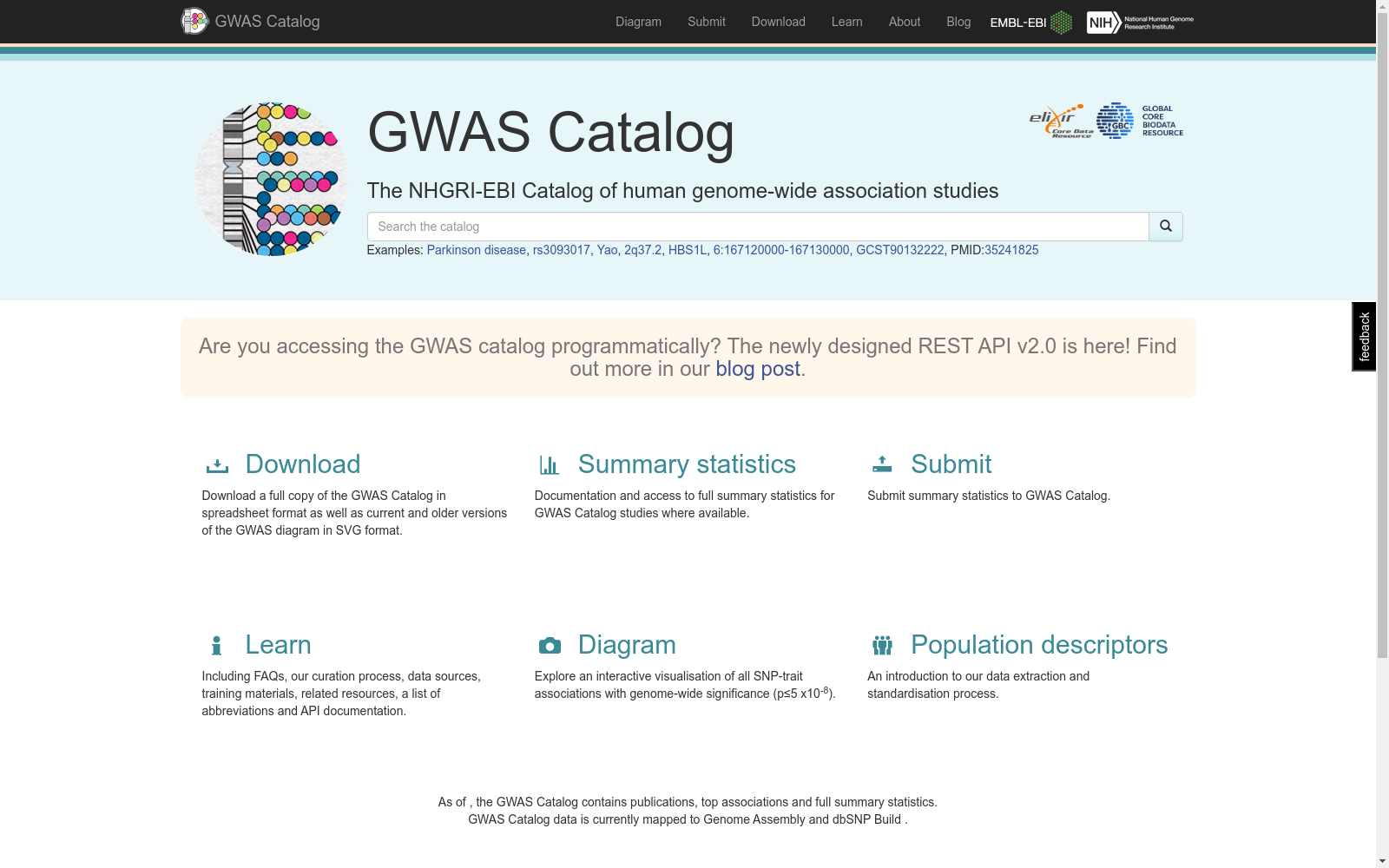Click the Summary statistics bar chart icon
Viewport: 1389px width, 868px height.
(x=550, y=465)
